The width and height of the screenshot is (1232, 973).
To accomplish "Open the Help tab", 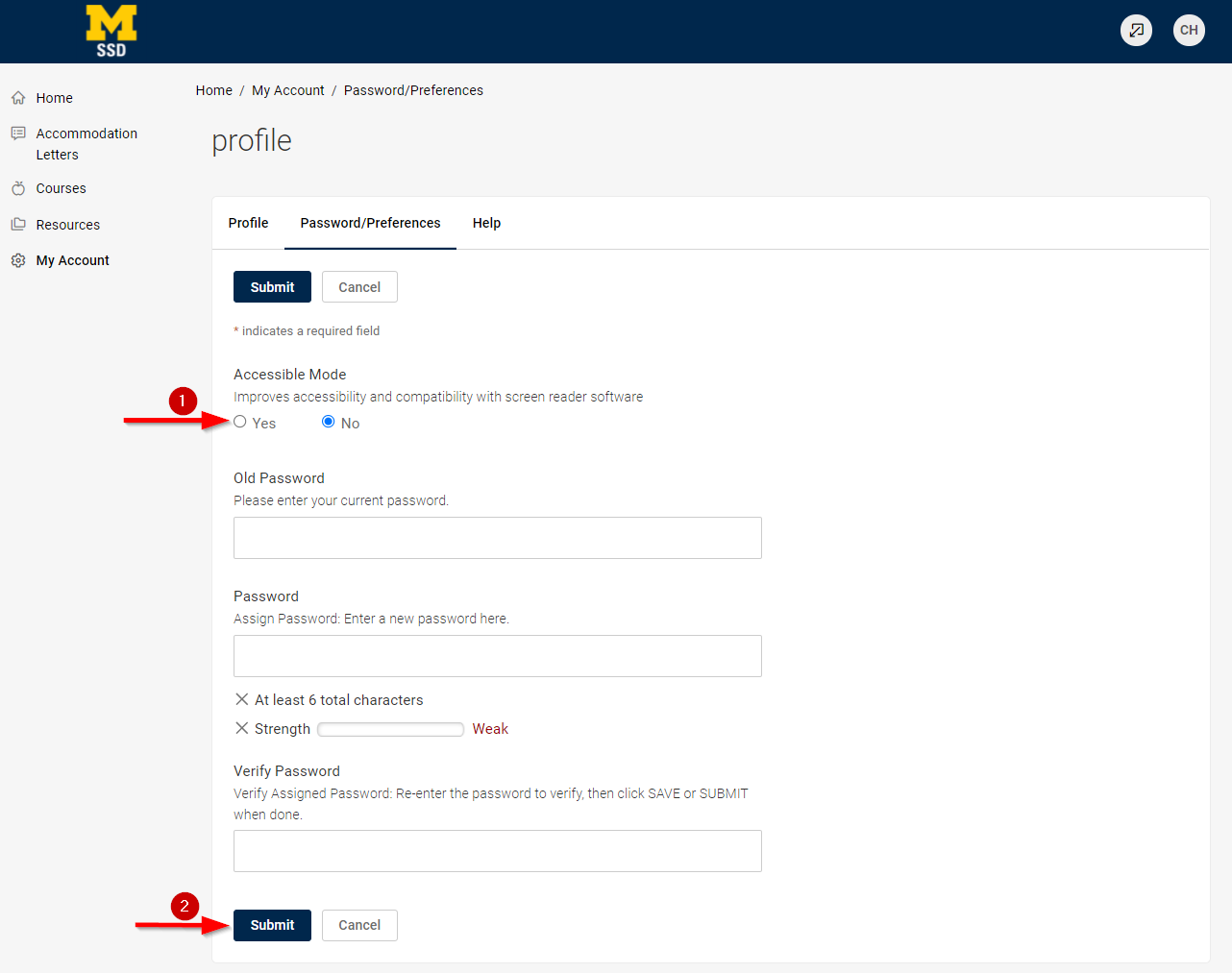I will (486, 223).
